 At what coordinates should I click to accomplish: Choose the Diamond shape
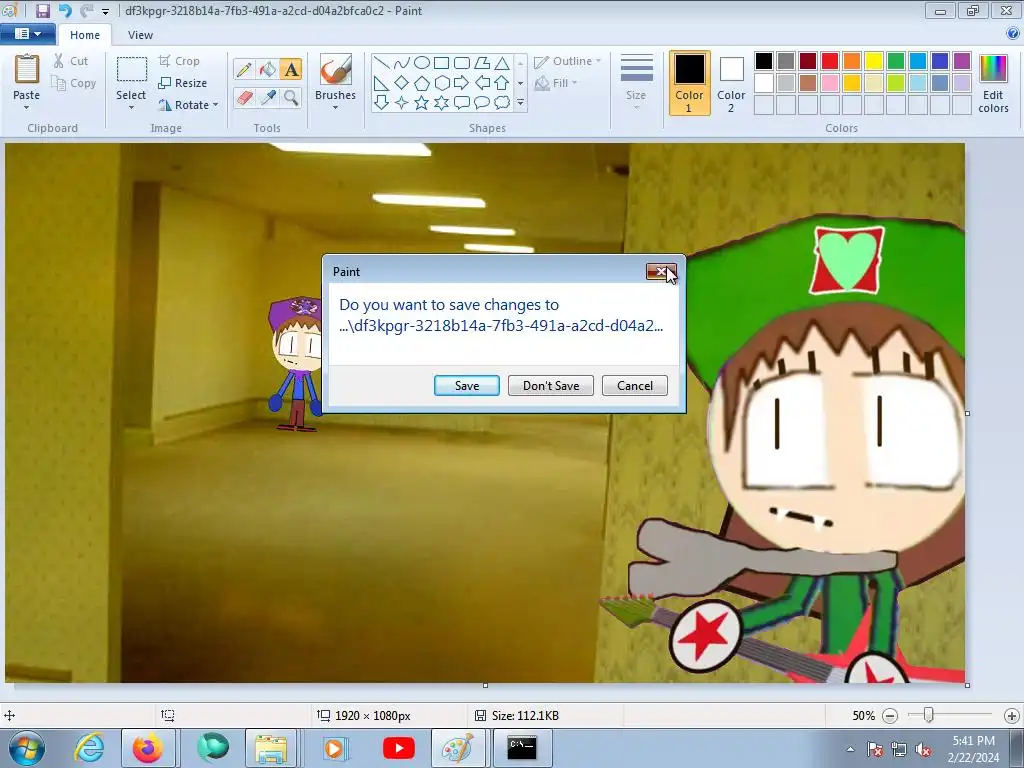pyautogui.click(x=402, y=83)
